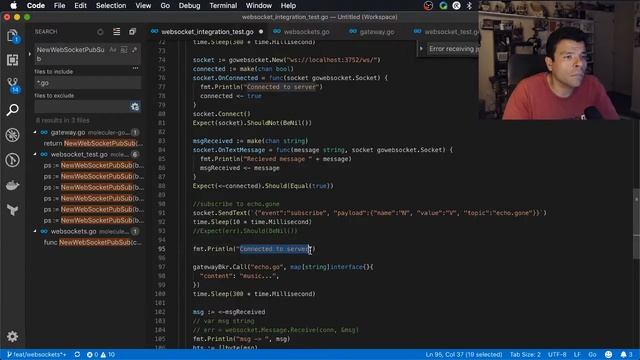This screenshot has width=640, height=360.
Task: Open Source Control view with the 14 badge
Action: pos(13,85)
